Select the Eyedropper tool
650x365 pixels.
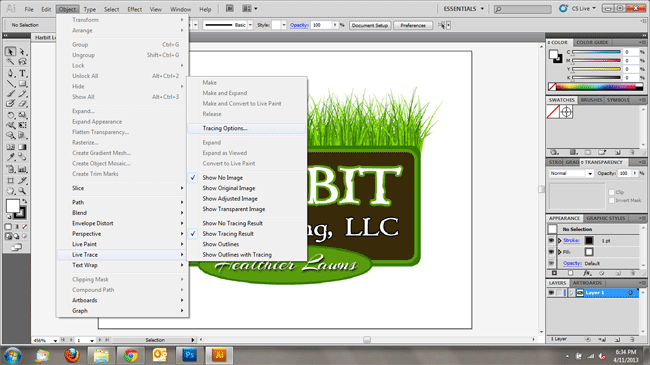(10, 157)
